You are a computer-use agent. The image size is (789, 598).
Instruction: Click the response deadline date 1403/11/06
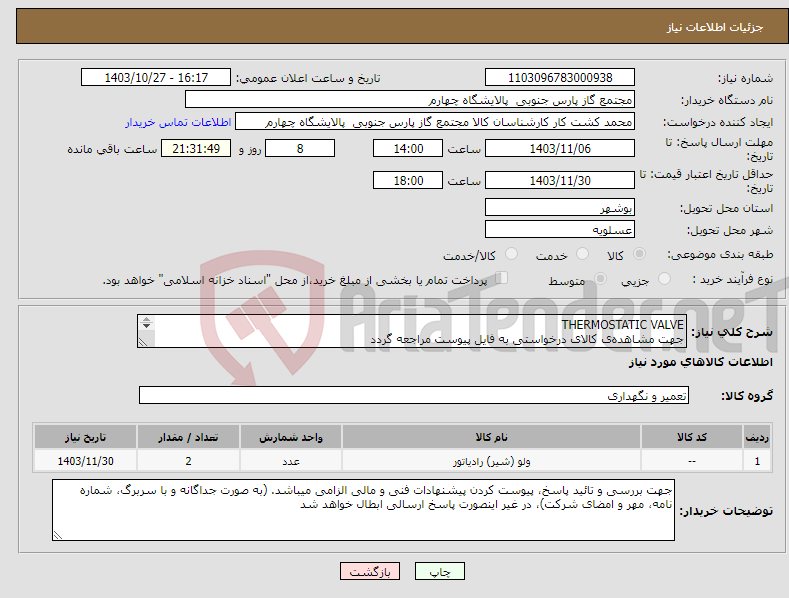click(560, 148)
